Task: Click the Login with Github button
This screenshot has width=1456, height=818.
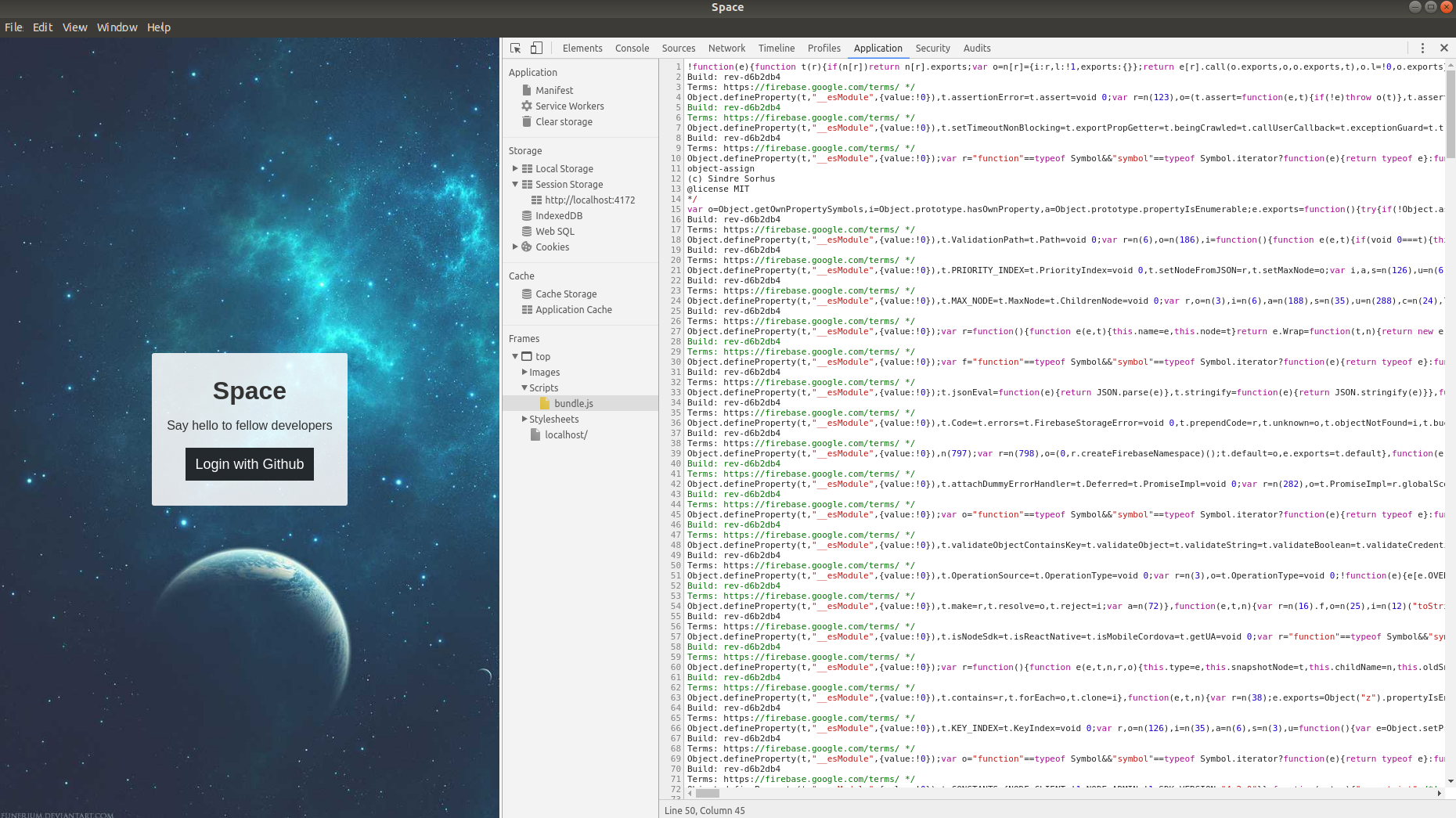Action: (x=249, y=463)
